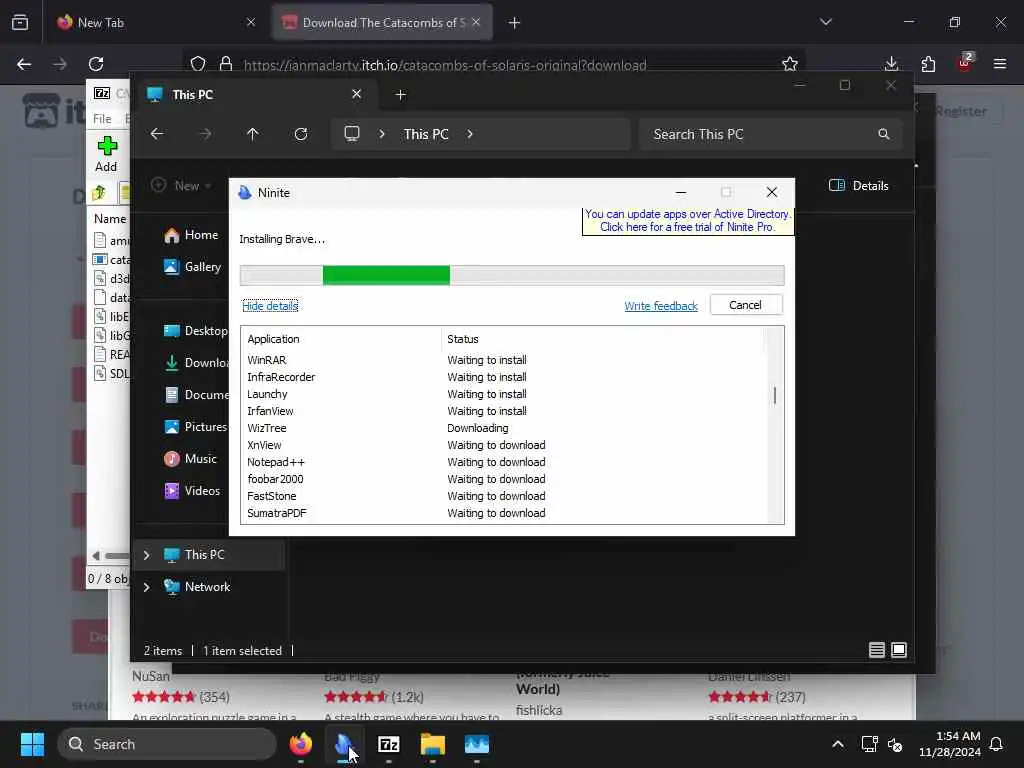Screen dimensions: 1024x768
Task: Open Downloads folder in sidebar
Action: (x=196, y=362)
